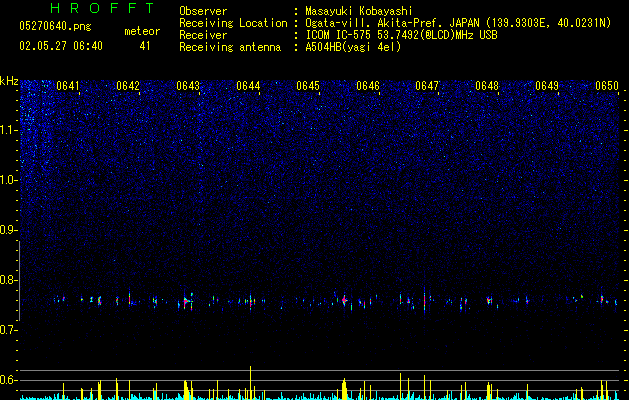Screen dimensions: 629x400
Task: Click the 0.7 kHz axis label
Action: coord(9,330)
